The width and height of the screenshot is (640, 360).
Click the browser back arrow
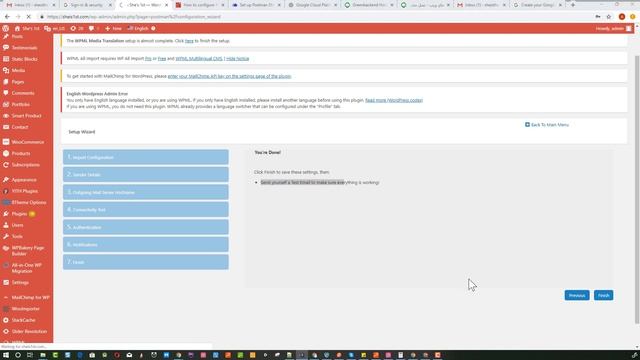(7, 17)
